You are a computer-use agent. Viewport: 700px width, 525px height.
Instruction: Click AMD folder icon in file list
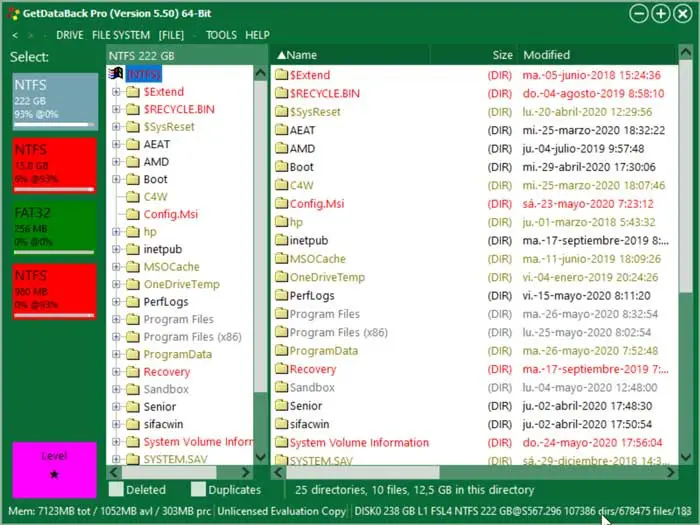(x=281, y=148)
